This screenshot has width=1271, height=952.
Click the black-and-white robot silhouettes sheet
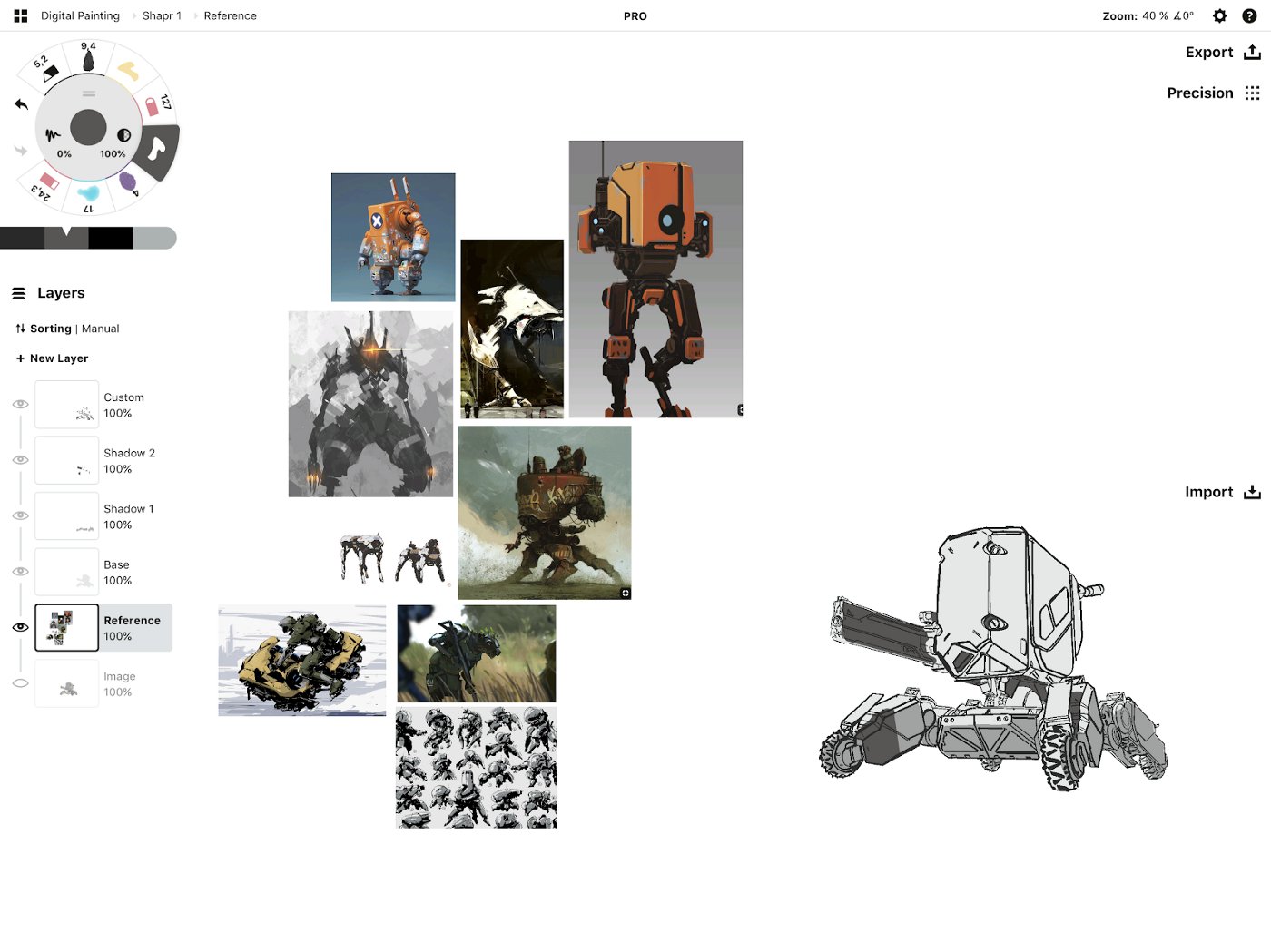[x=477, y=768]
